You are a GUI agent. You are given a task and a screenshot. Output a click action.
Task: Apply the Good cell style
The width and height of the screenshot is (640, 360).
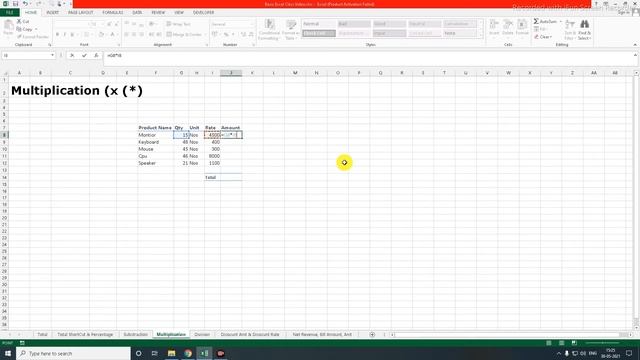coord(389,24)
